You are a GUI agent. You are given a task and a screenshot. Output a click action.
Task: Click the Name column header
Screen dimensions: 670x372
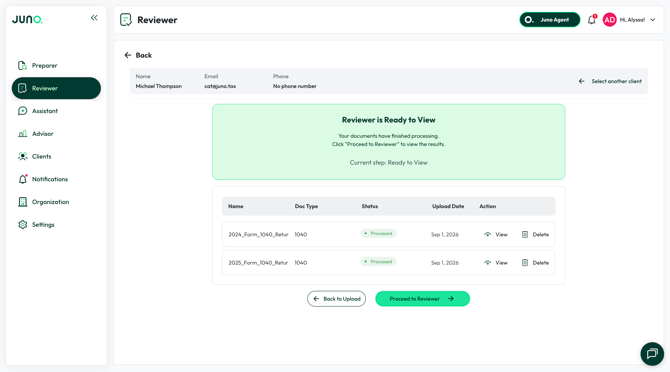click(235, 206)
